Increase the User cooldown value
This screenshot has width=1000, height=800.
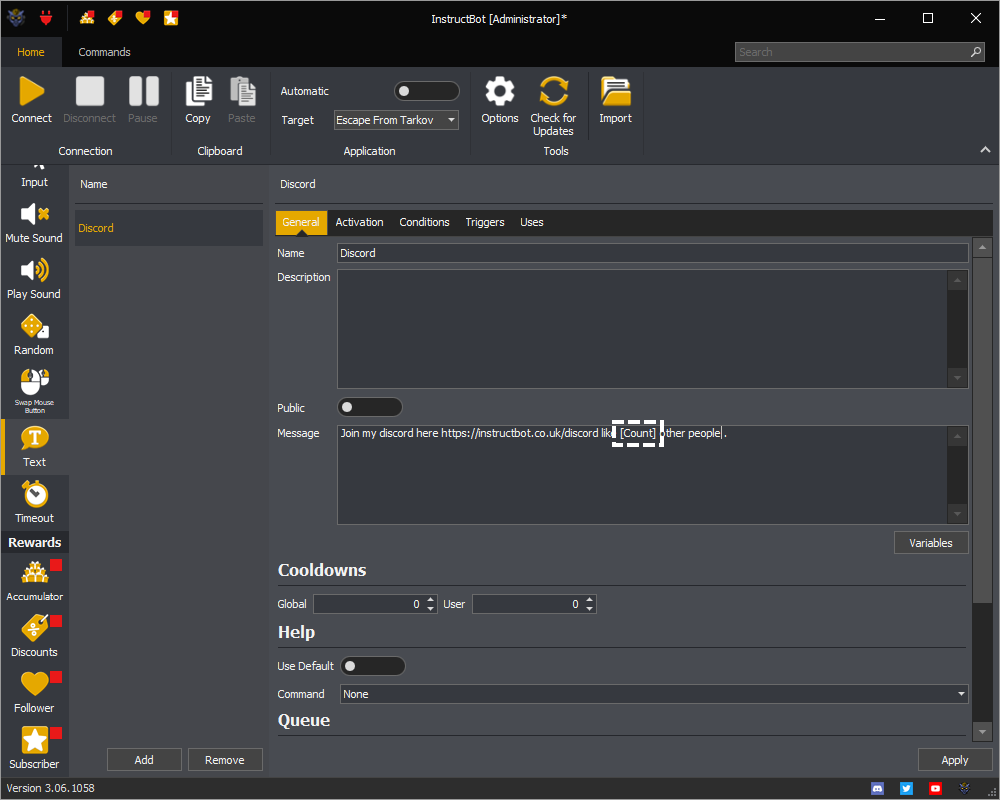coord(590,600)
